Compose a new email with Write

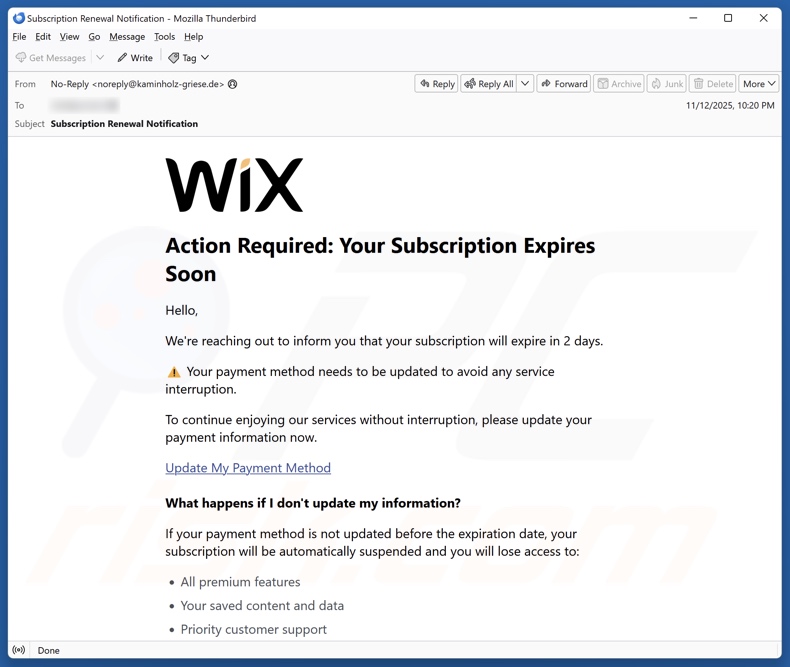[x=135, y=57]
